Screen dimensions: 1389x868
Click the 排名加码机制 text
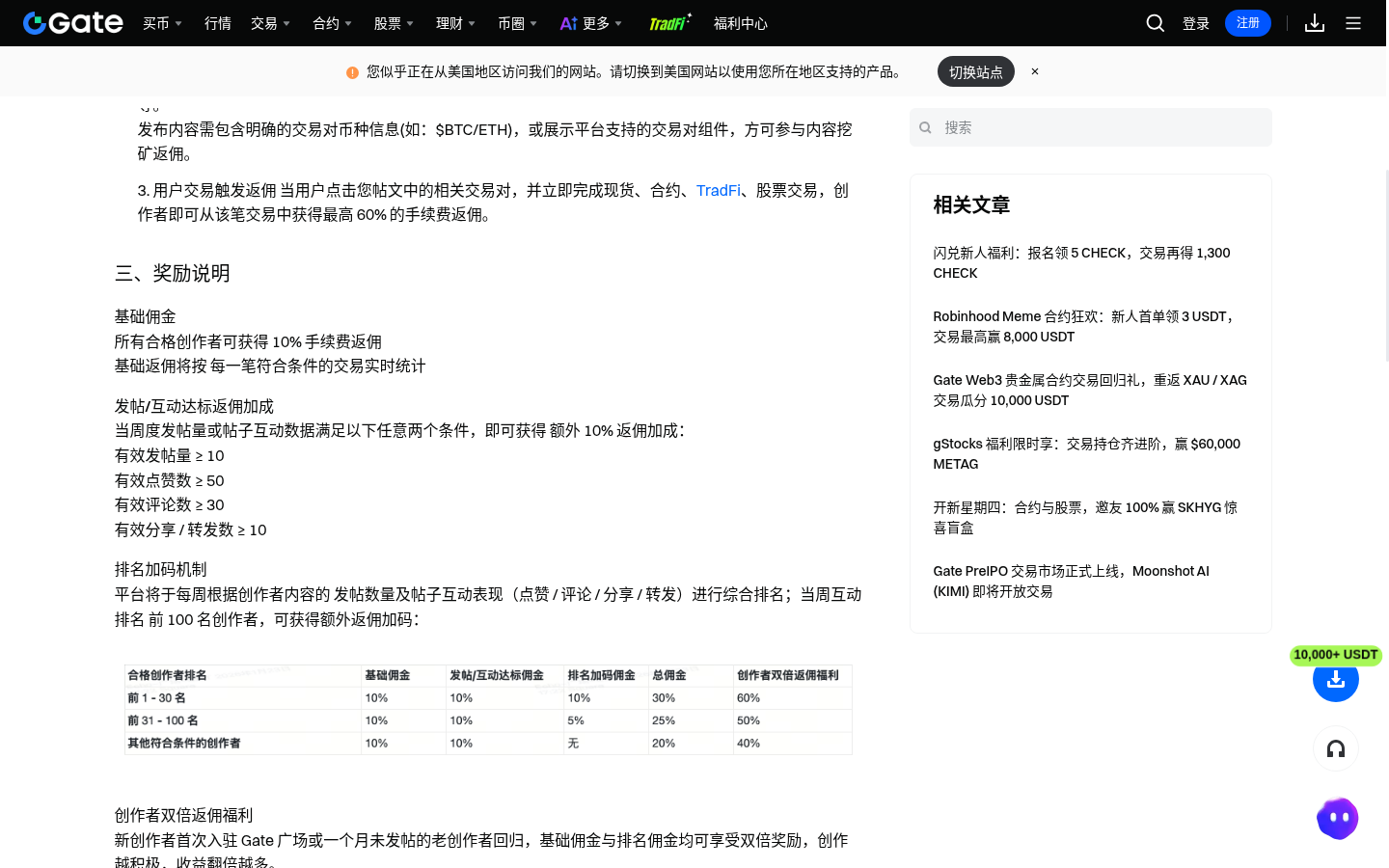[161, 570]
